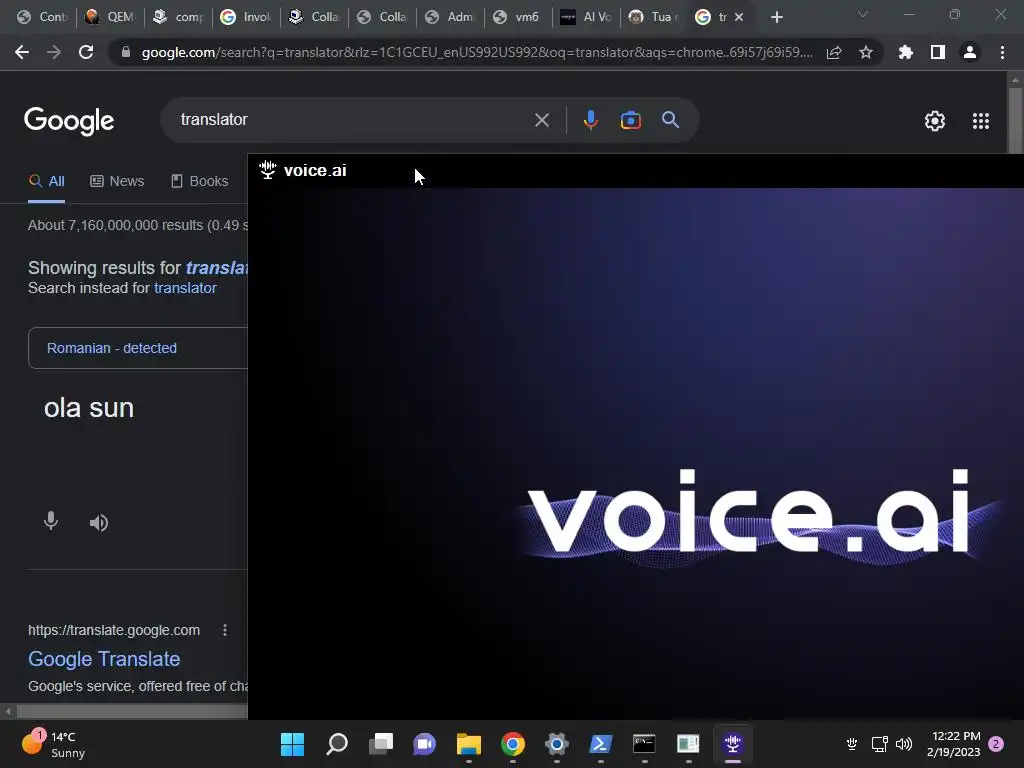Viewport: 1024px width, 768px height.
Task: Open a new Chrome tab
Action: [x=776, y=17]
